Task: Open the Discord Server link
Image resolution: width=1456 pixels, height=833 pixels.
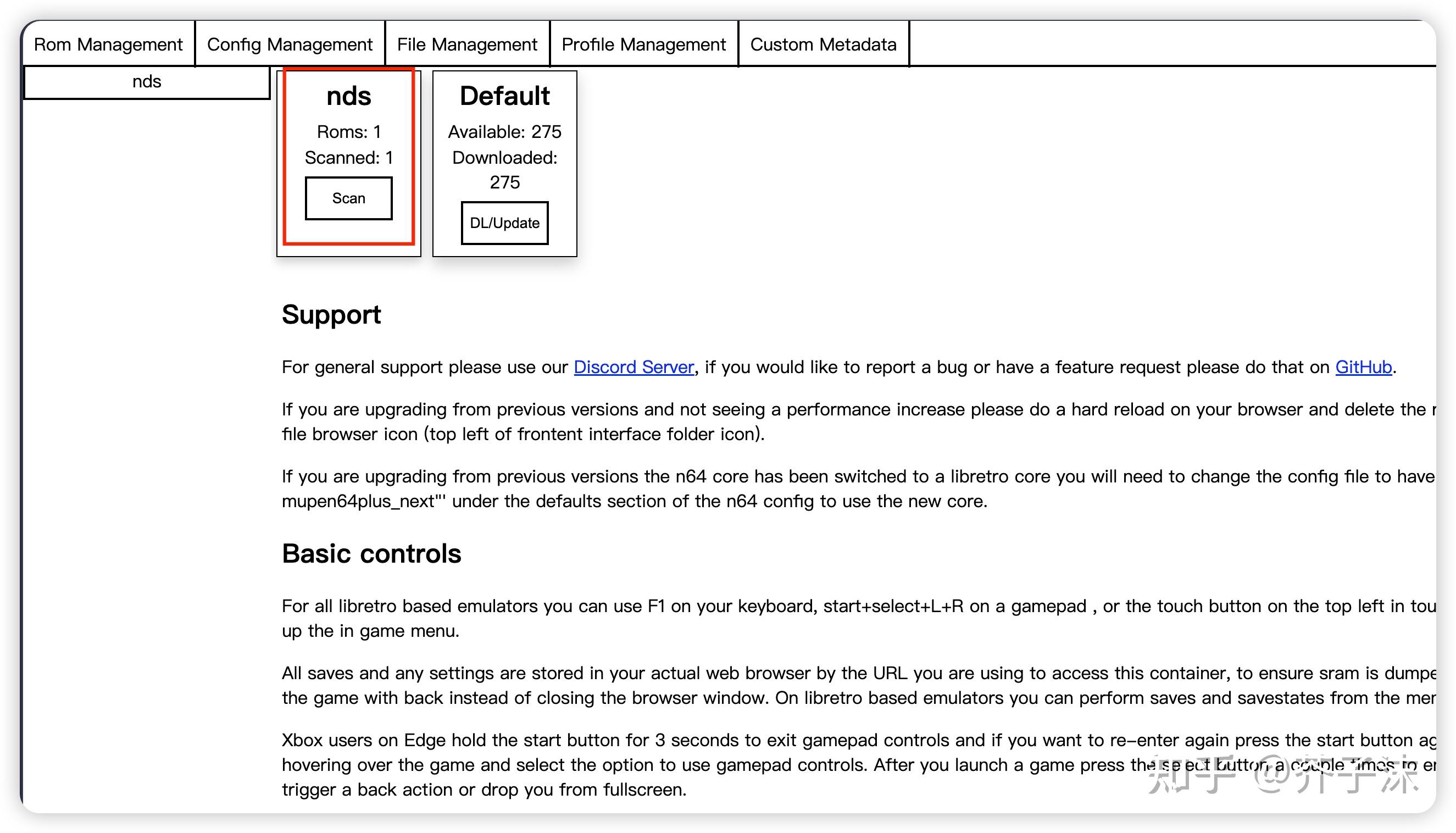Action: pos(634,366)
